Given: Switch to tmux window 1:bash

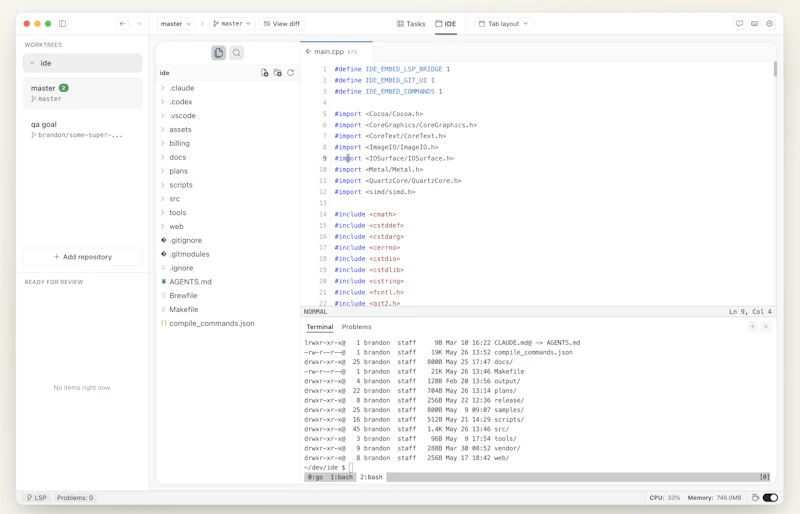Looking at the screenshot, I should 341,477.
